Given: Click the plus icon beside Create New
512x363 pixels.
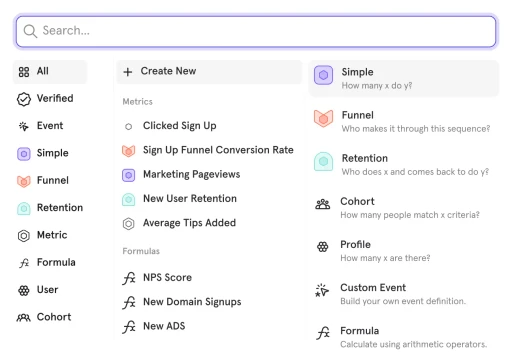Looking at the screenshot, I should tap(128, 72).
